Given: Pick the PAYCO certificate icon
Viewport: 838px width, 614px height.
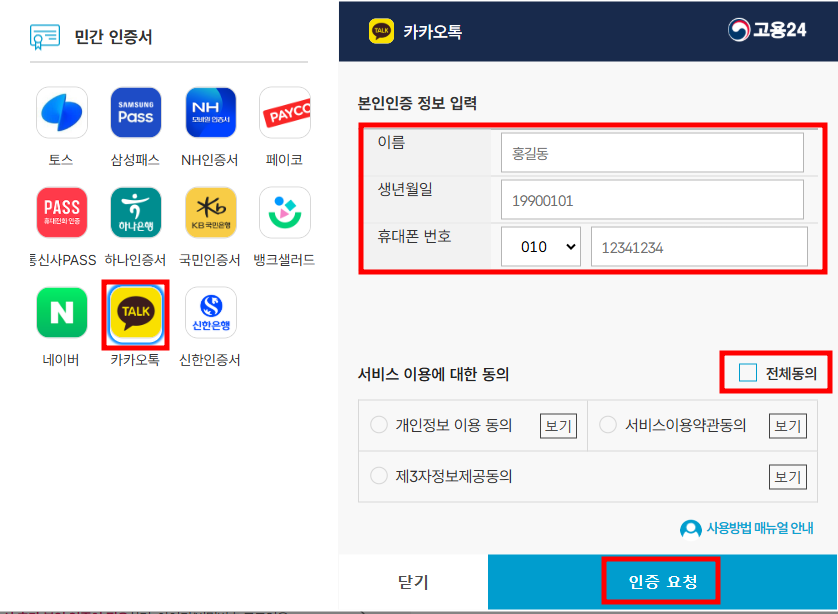Looking at the screenshot, I should point(285,113).
